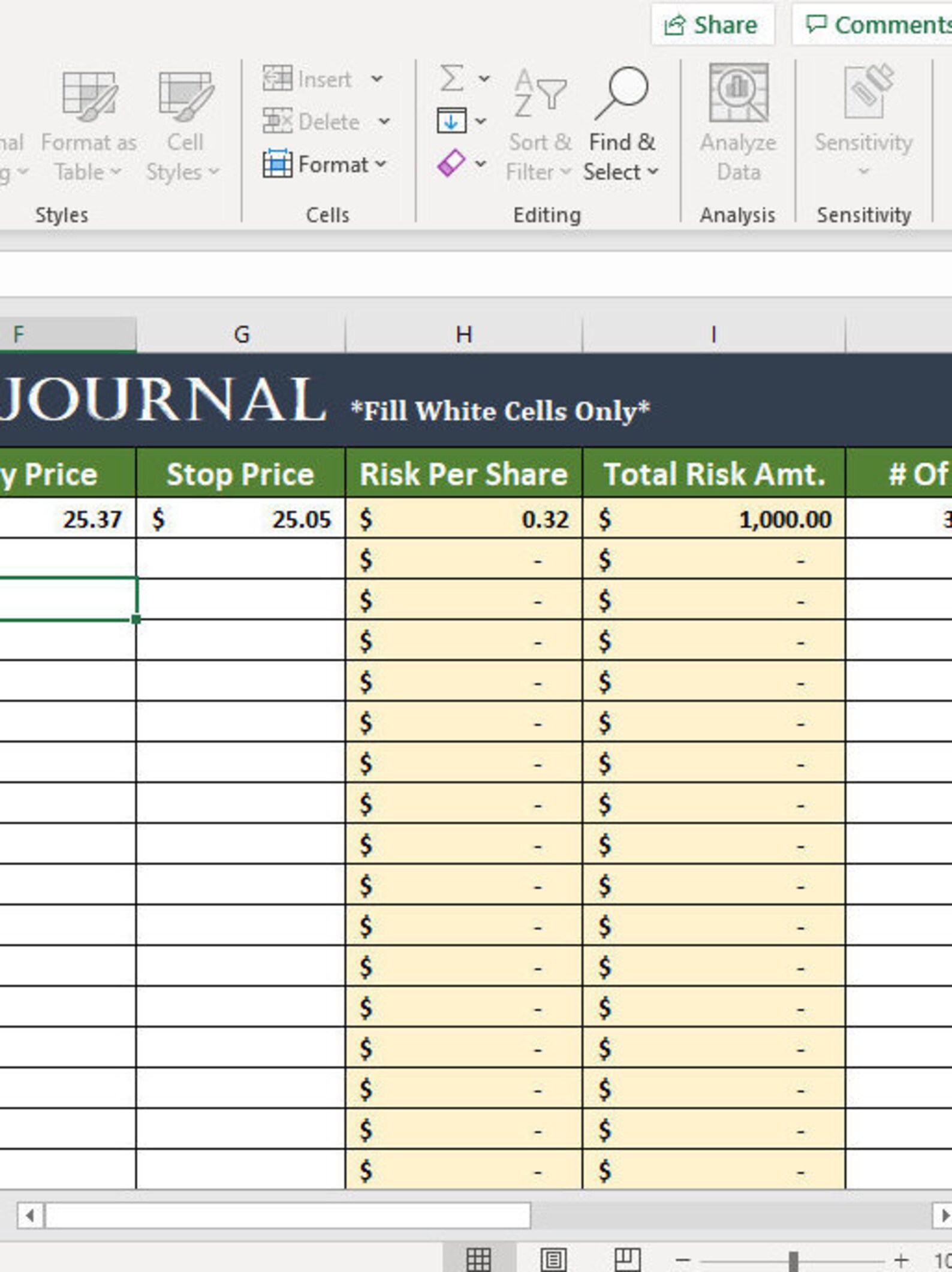Expand the AutoSum dropdown arrow
The image size is (952, 1272).
point(484,79)
